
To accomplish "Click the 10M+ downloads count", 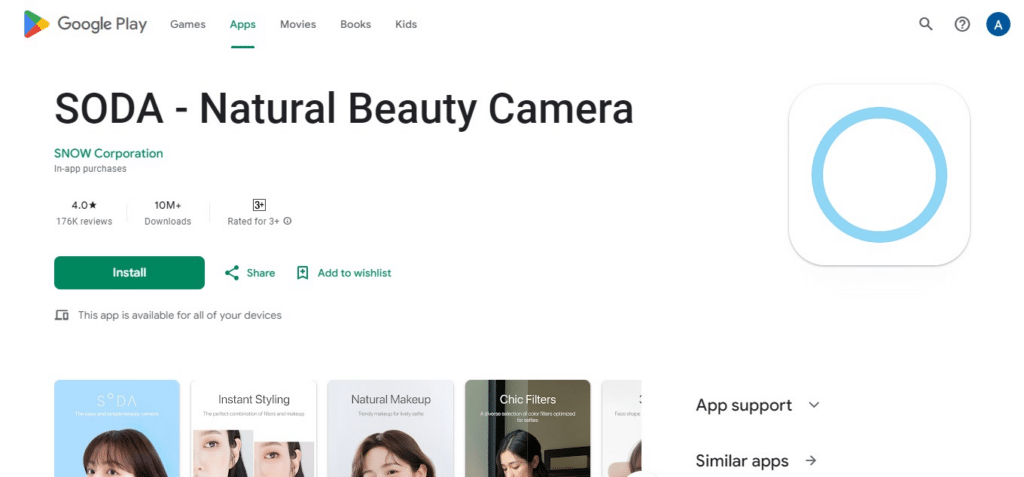I will (x=168, y=205).
